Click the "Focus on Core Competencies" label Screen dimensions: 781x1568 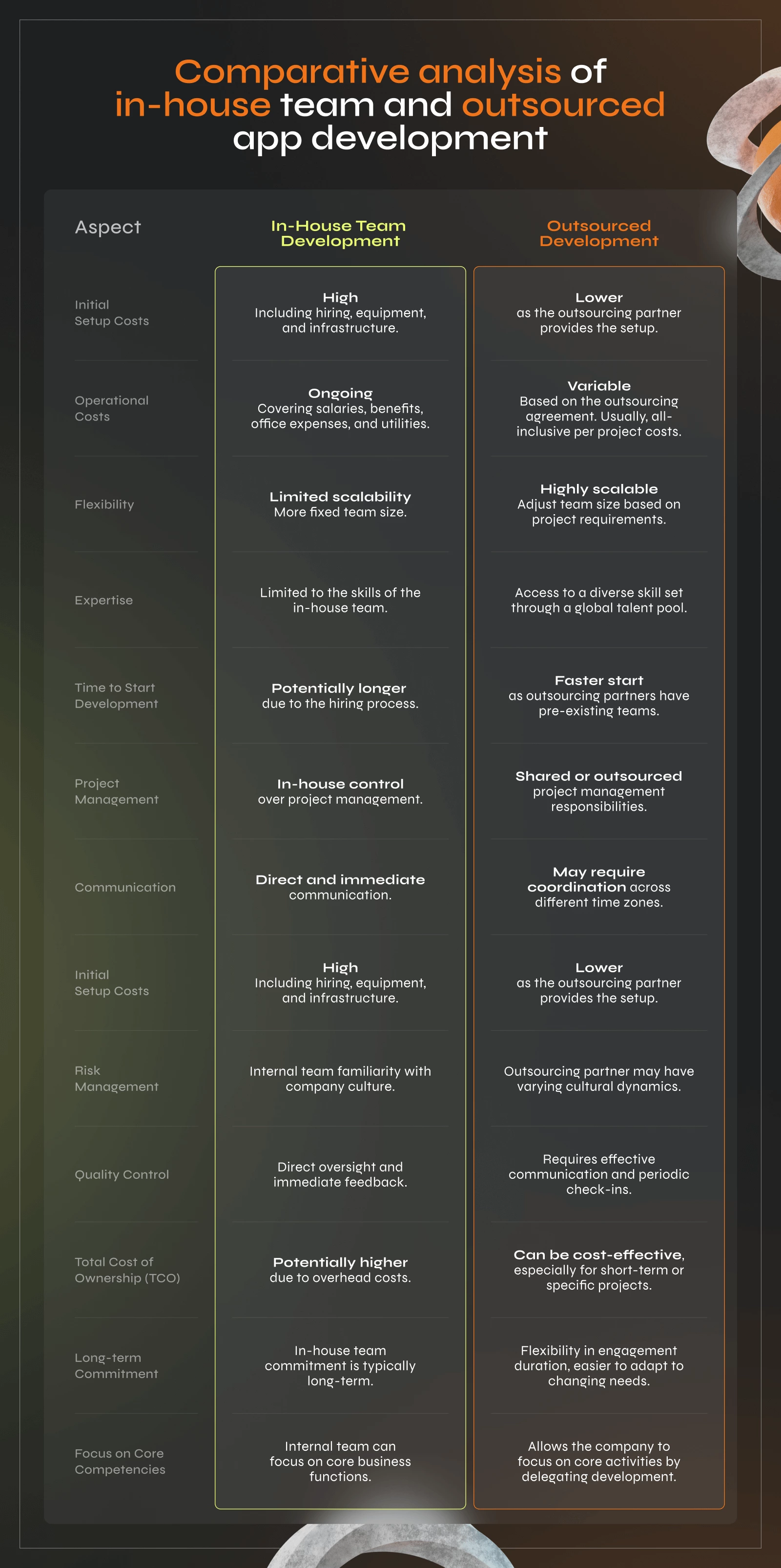(x=120, y=1461)
